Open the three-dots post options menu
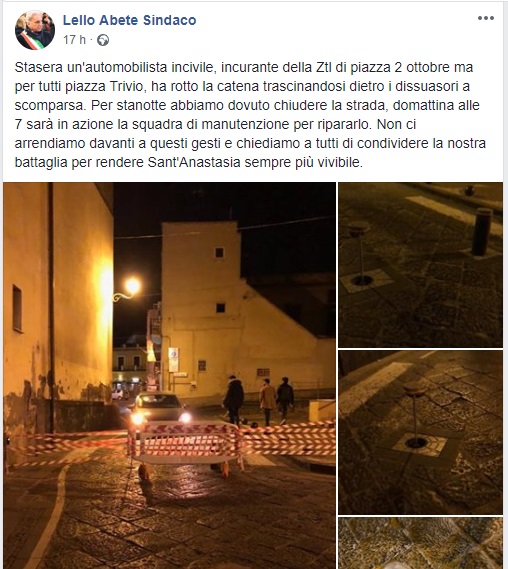508x569 pixels. (x=486, y=18)
